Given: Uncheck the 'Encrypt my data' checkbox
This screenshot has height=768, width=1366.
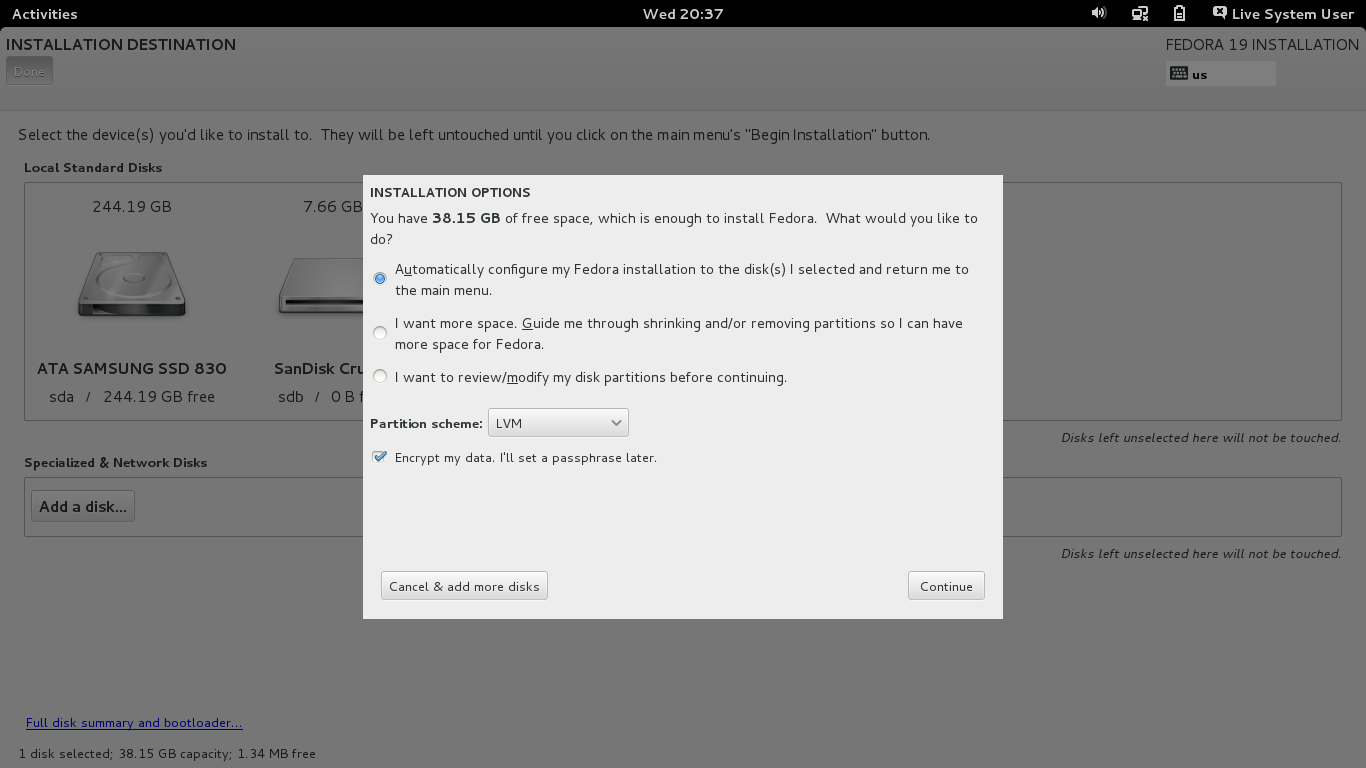Looking at the screenshot, I should click(380, 457).
